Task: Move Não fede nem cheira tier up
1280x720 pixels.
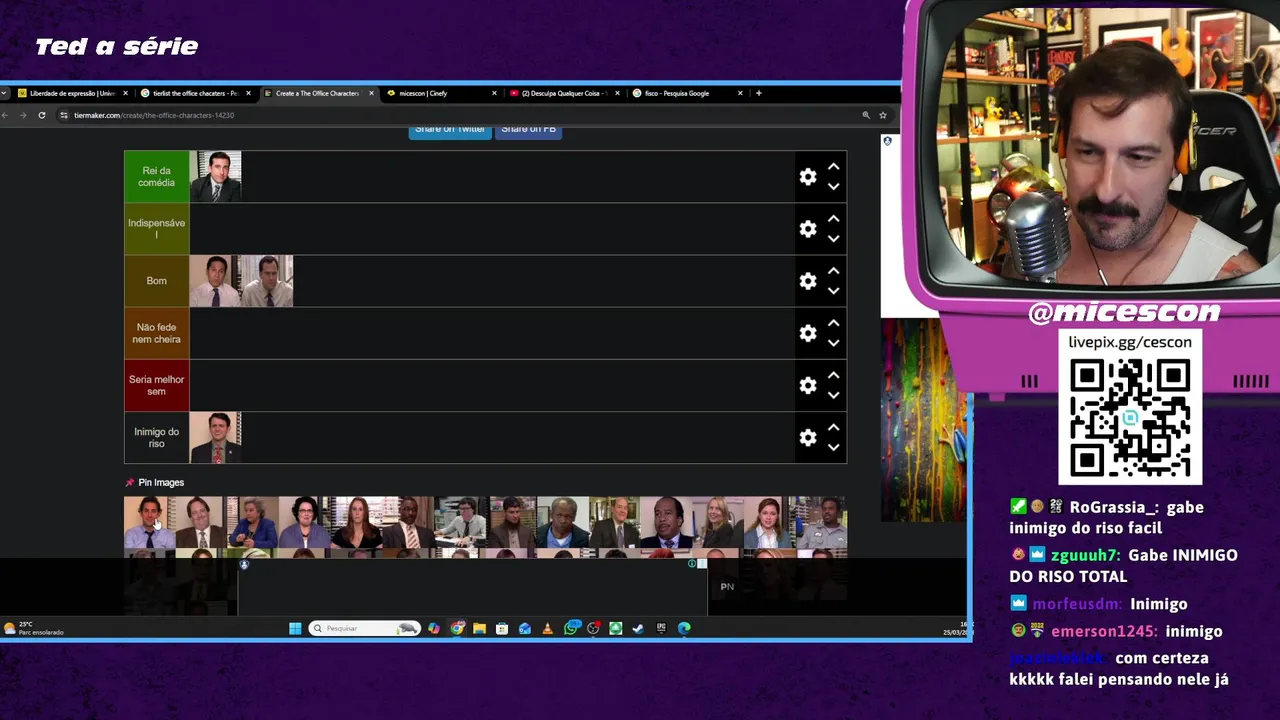Action: 833,323
